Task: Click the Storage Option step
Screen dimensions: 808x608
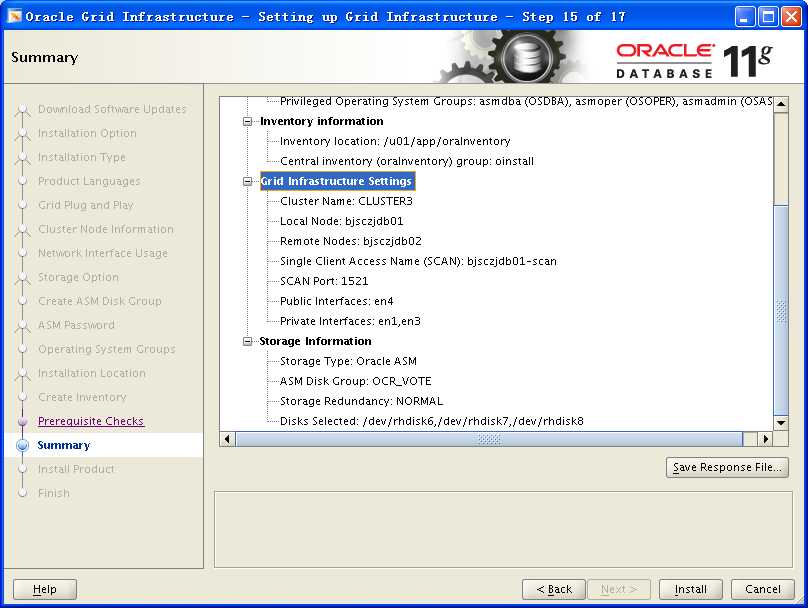Action: 78,277
